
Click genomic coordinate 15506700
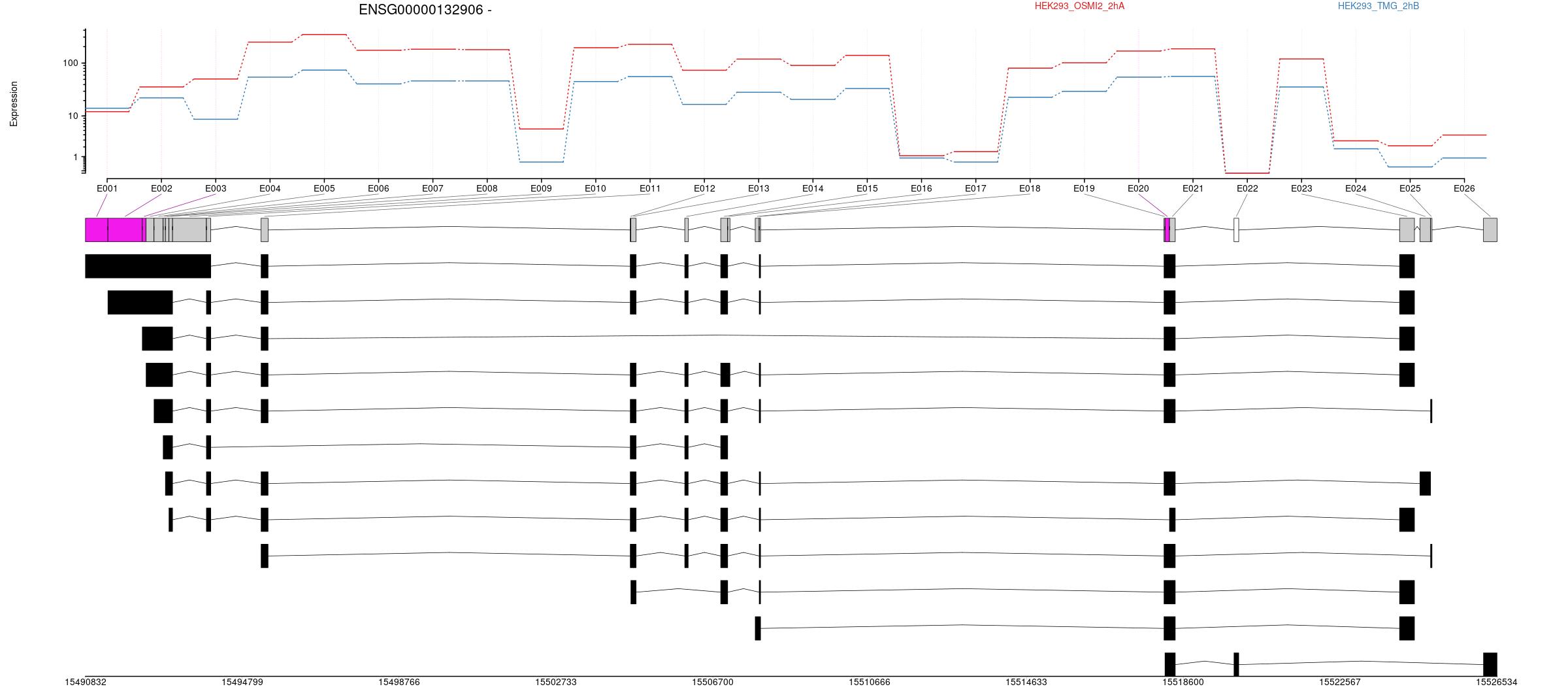(x=713, y=683)
